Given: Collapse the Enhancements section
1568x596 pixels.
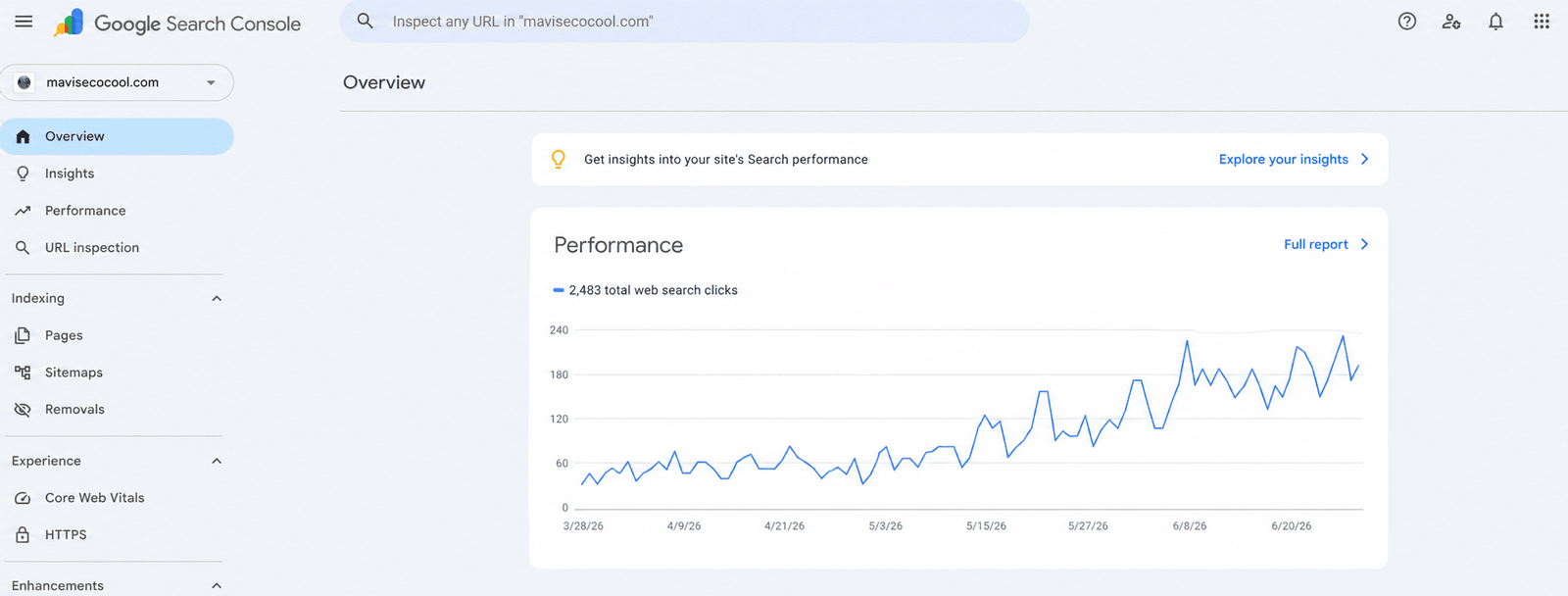Looking at the screenshot, I should [217, 585].
